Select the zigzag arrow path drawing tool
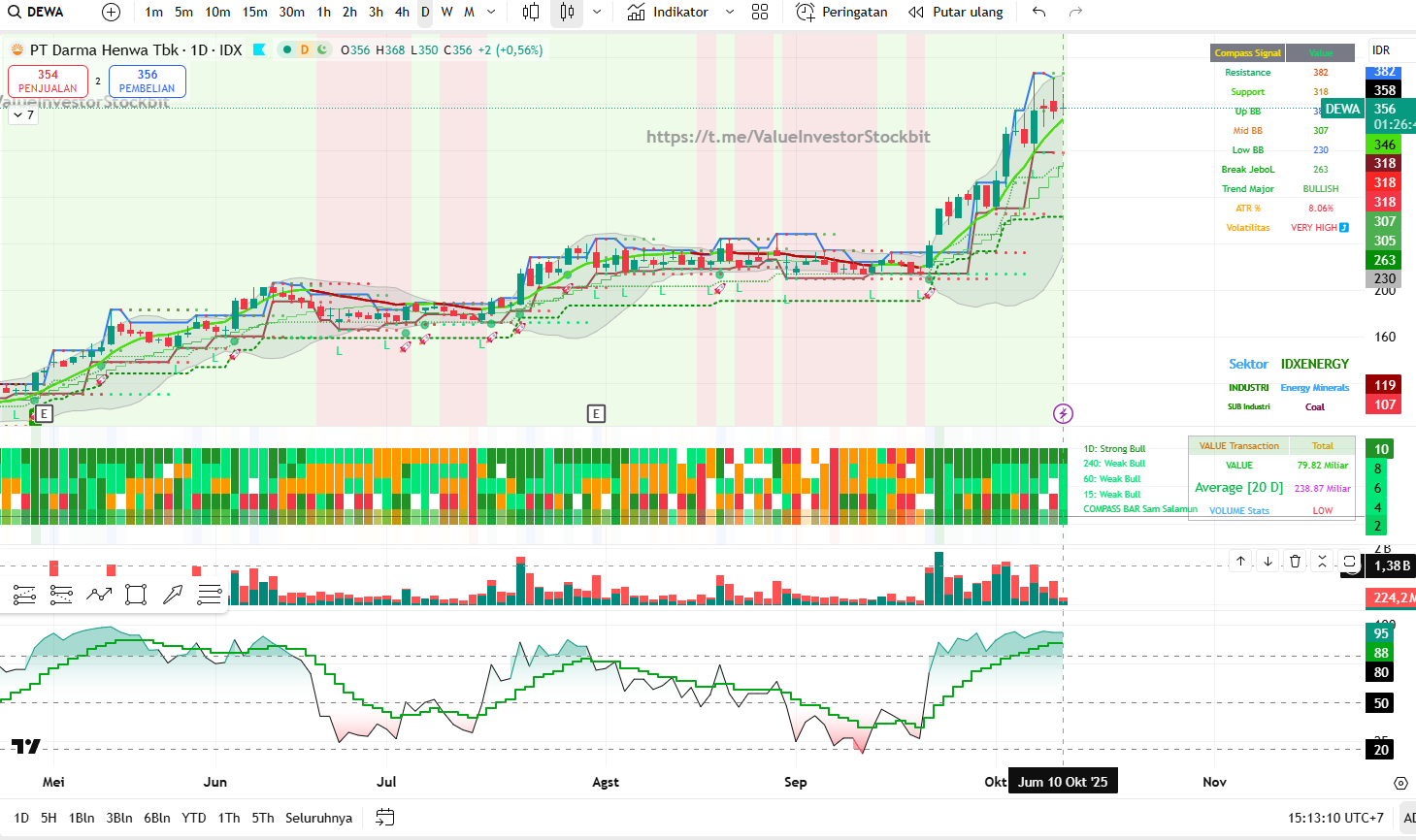Screen dimensions: 1416x840 coord(99,595)
